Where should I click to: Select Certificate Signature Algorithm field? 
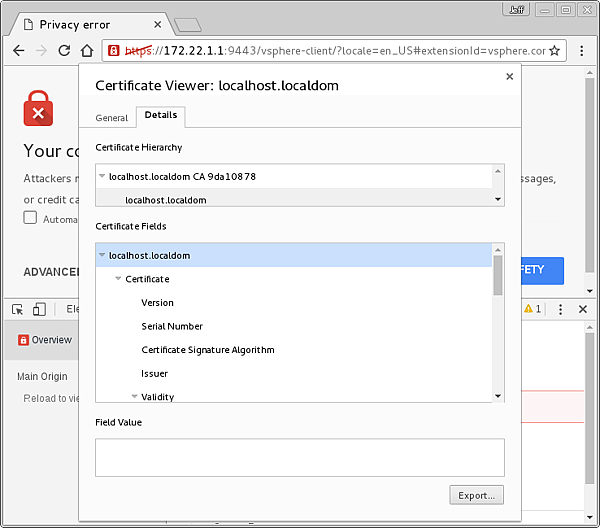coord(208,350)
